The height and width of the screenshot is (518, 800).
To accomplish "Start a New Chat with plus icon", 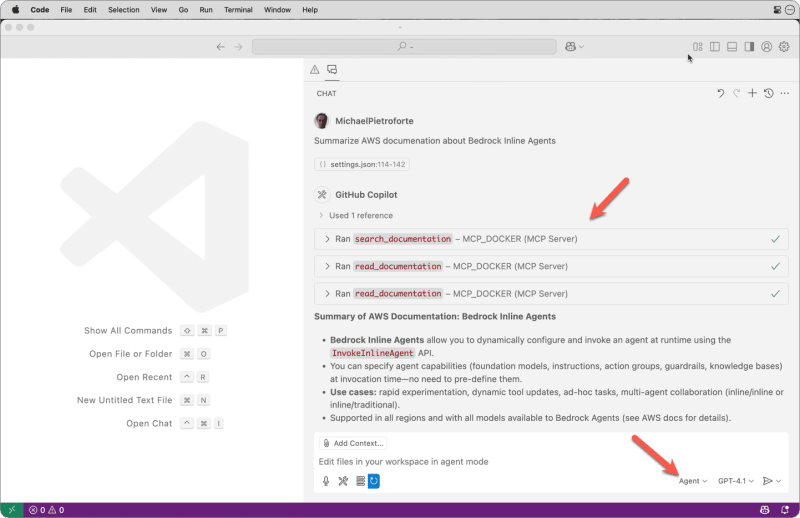I will click(x=752, y=93).
